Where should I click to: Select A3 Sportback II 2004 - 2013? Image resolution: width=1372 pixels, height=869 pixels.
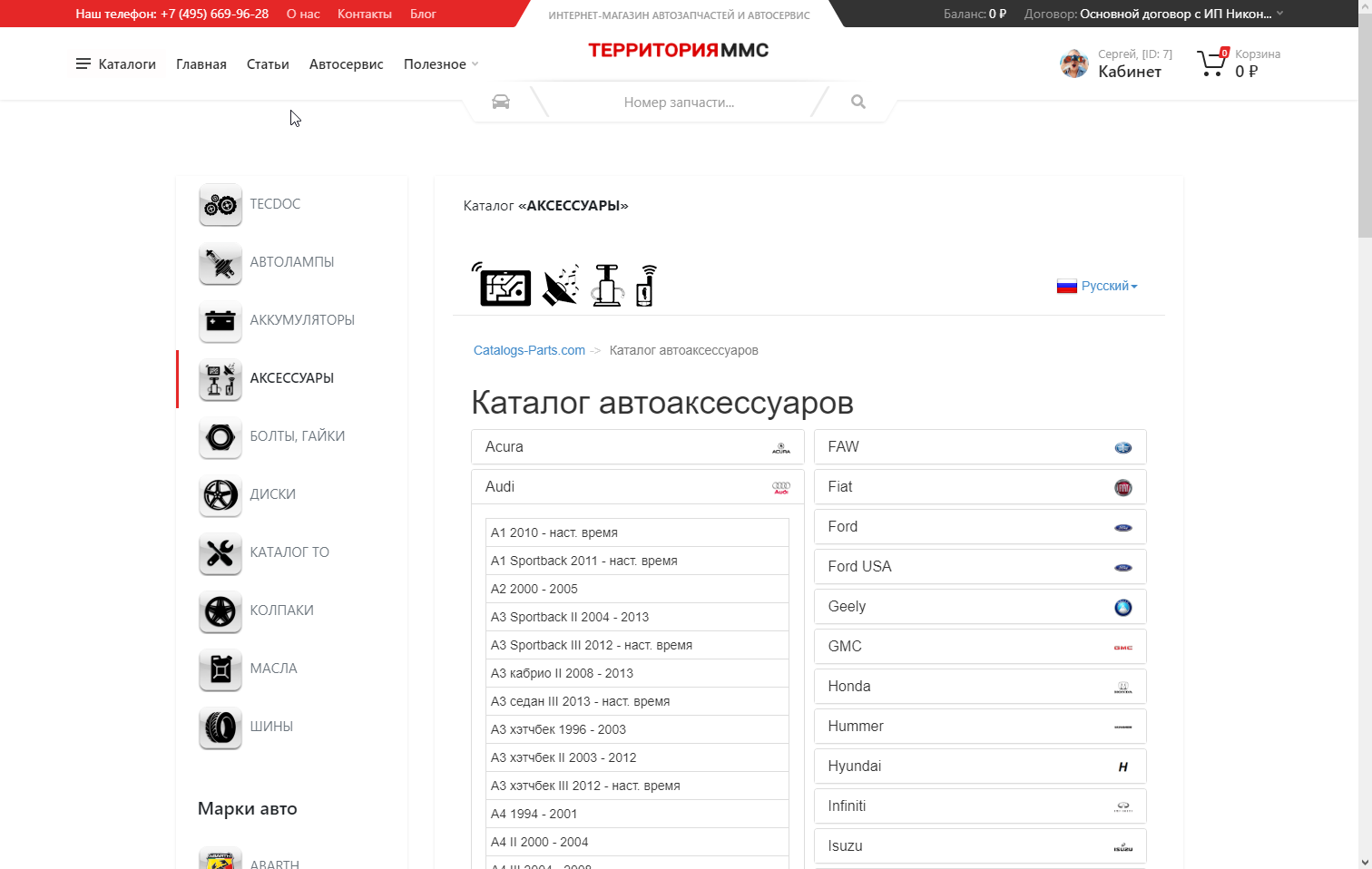coord(637,617)
